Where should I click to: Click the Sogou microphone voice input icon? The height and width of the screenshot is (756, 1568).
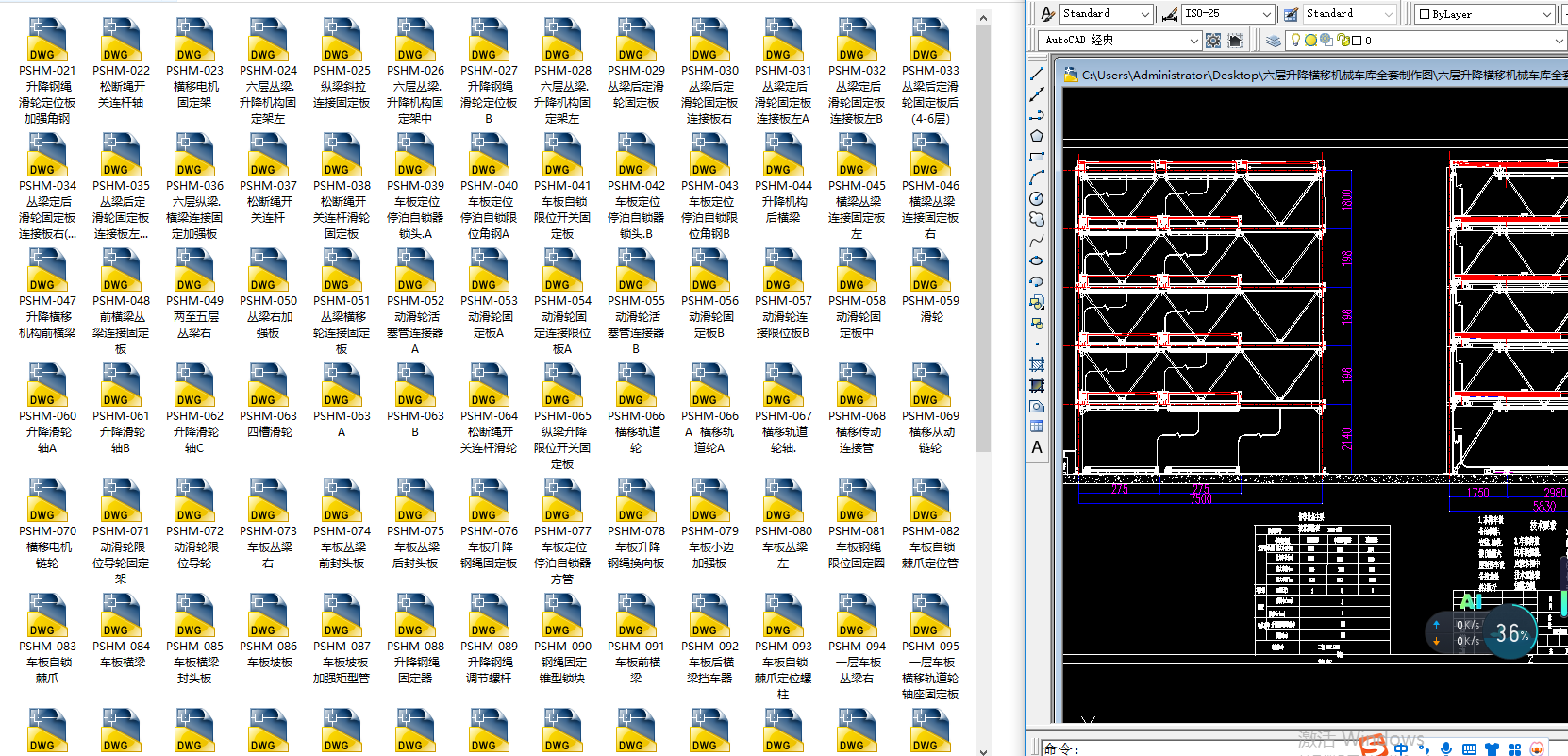pyautogui.click(x=1446, y=748)
